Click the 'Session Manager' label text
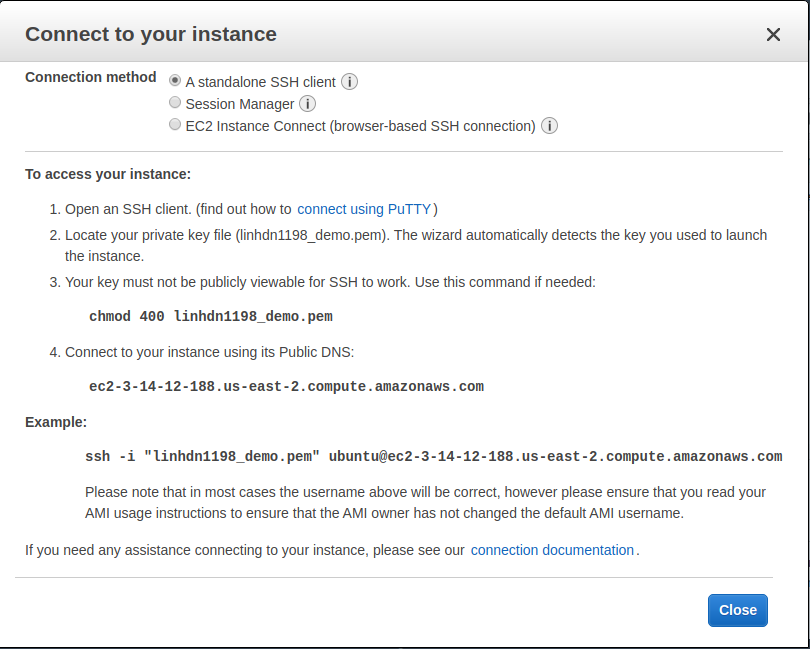Screen dimensions: 810x649 [x=239, y=104]
